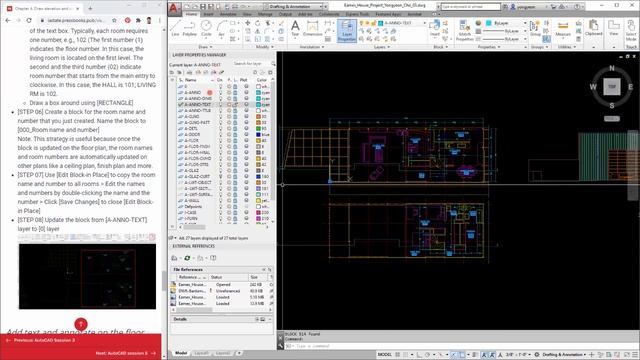Toggle plot setting for layer 0
Viewport: 640px width, 360px height.
pyautogui.click(x=246, y=87)
